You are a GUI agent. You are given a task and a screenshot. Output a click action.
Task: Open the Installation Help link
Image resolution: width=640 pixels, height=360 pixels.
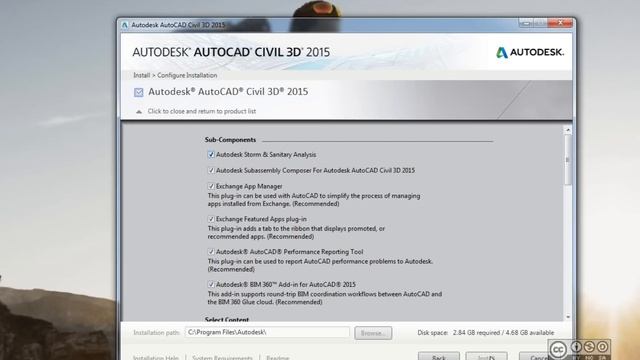coord(156,358)
